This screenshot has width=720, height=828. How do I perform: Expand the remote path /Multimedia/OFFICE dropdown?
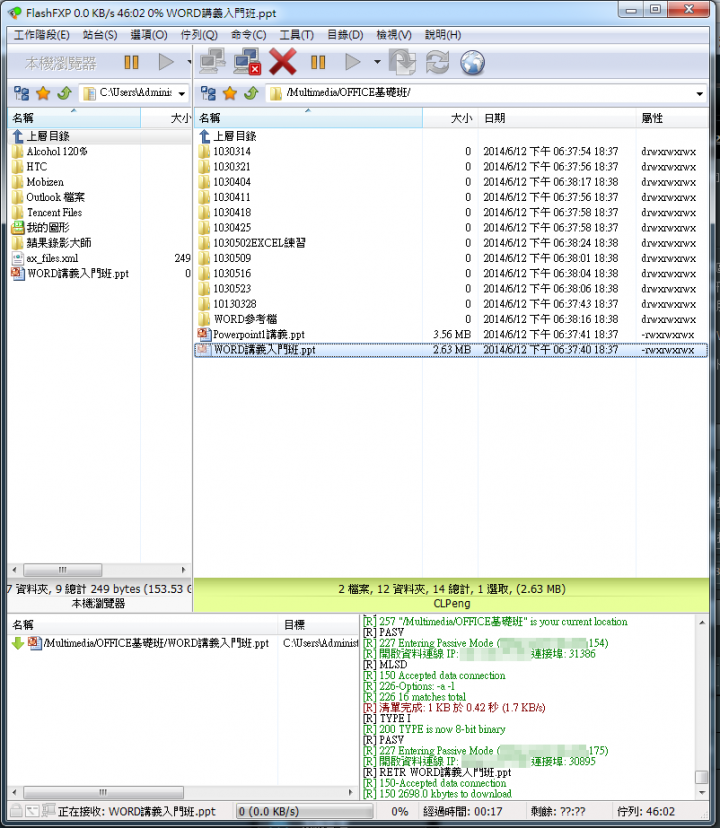pyautogui.click(x=699, y=94)
